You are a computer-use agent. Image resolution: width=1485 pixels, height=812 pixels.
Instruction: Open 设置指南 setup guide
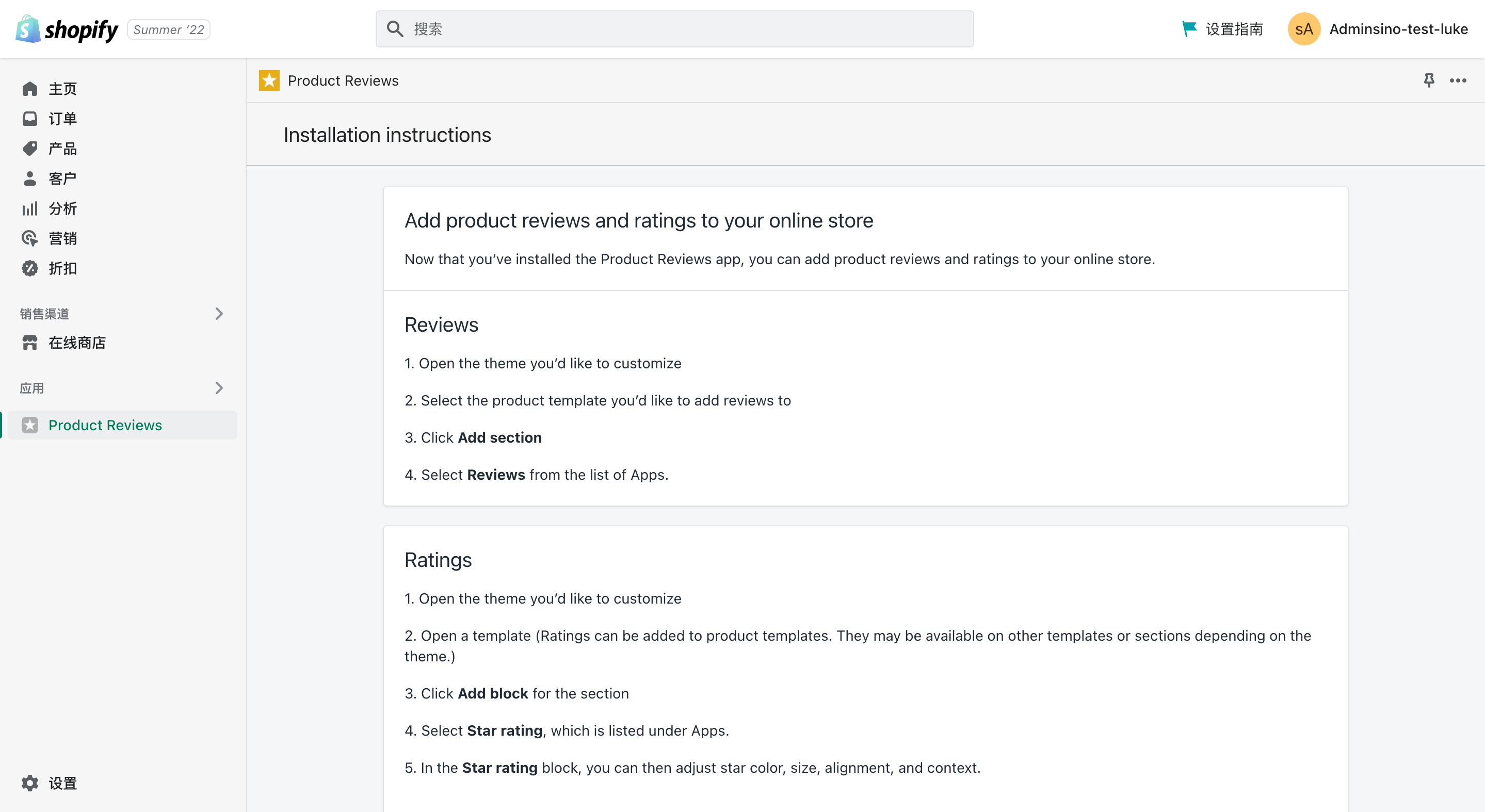(x=1234, y=29)
